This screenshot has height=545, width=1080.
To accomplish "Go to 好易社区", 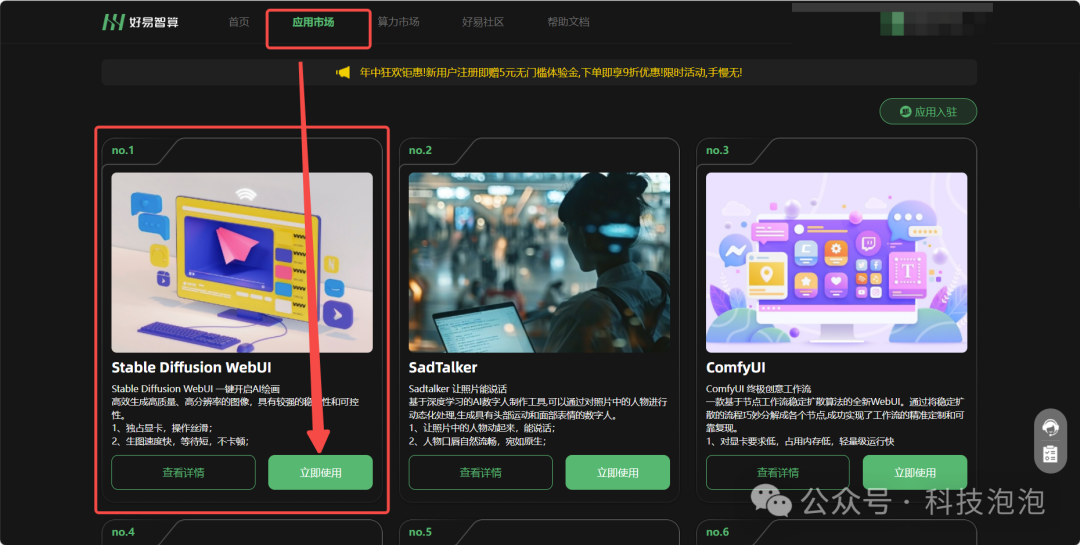I will (483, 22).
